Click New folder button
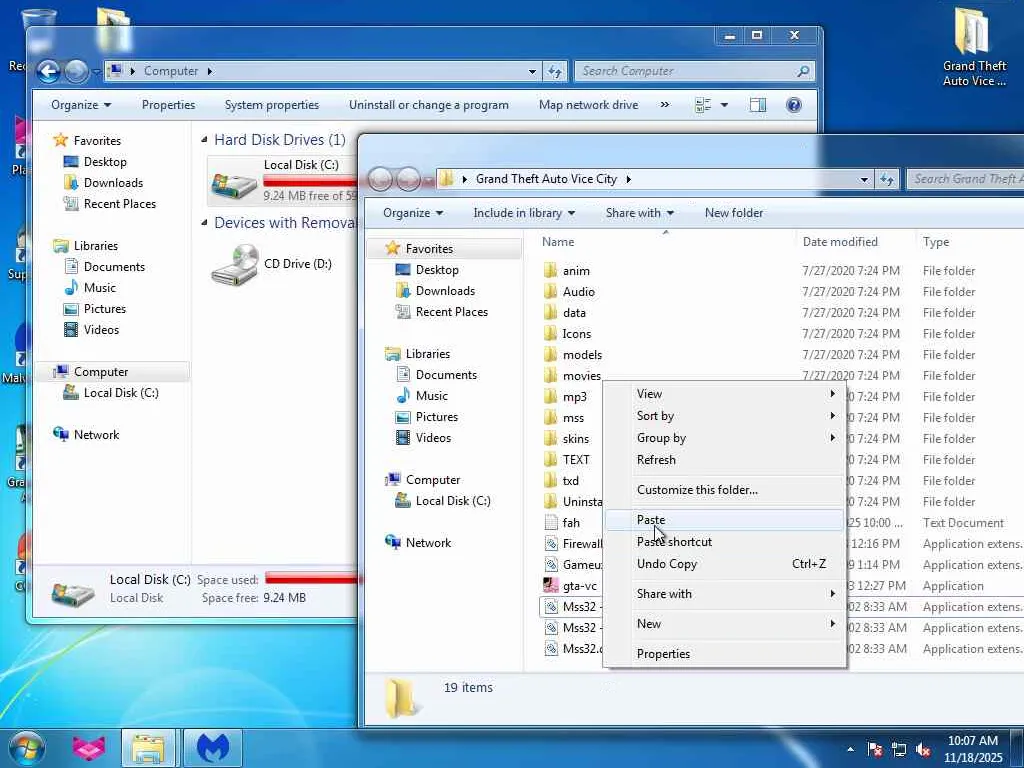 [x=734, y=213]
